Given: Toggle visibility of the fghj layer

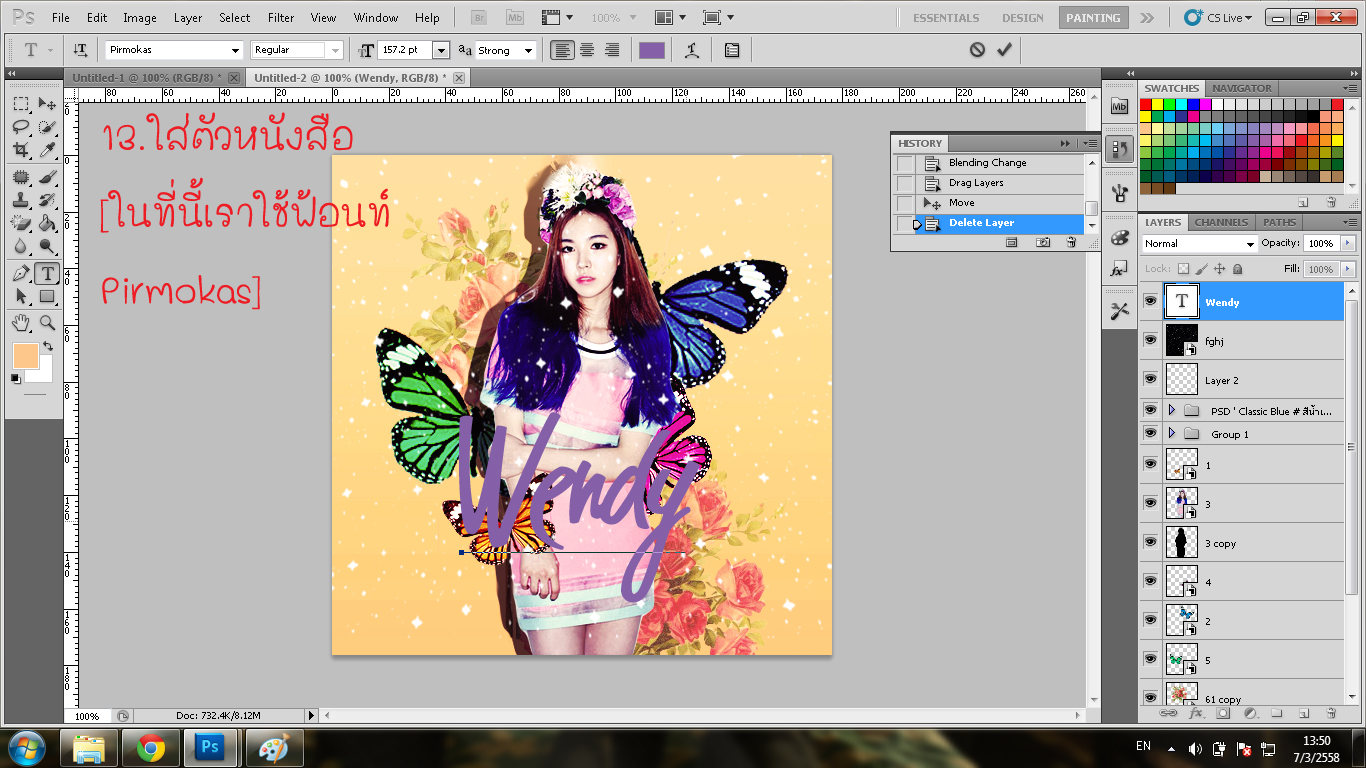Looking at the screenshot, I should pyautogui.click(x=1150, y=341).
